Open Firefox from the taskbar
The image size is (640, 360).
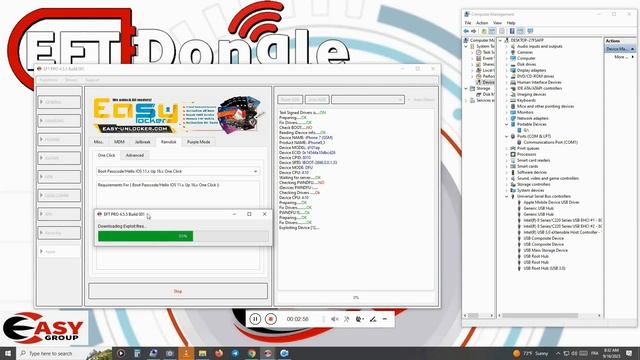[219, 353]
